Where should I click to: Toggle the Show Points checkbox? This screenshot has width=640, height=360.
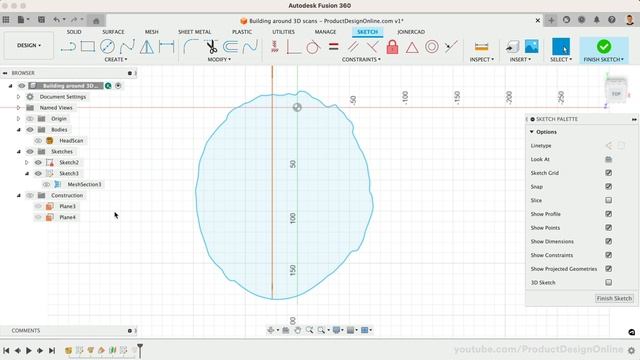[x=609, y=227]
